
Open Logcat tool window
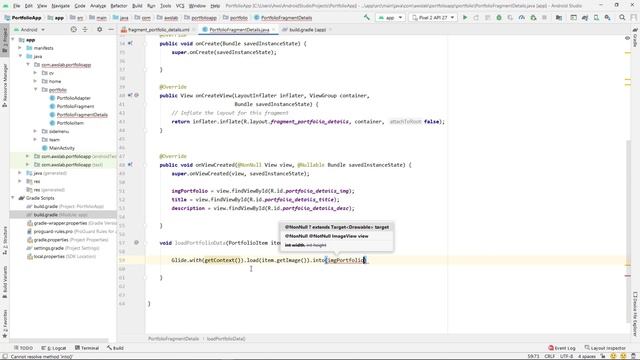coord(53,348)
